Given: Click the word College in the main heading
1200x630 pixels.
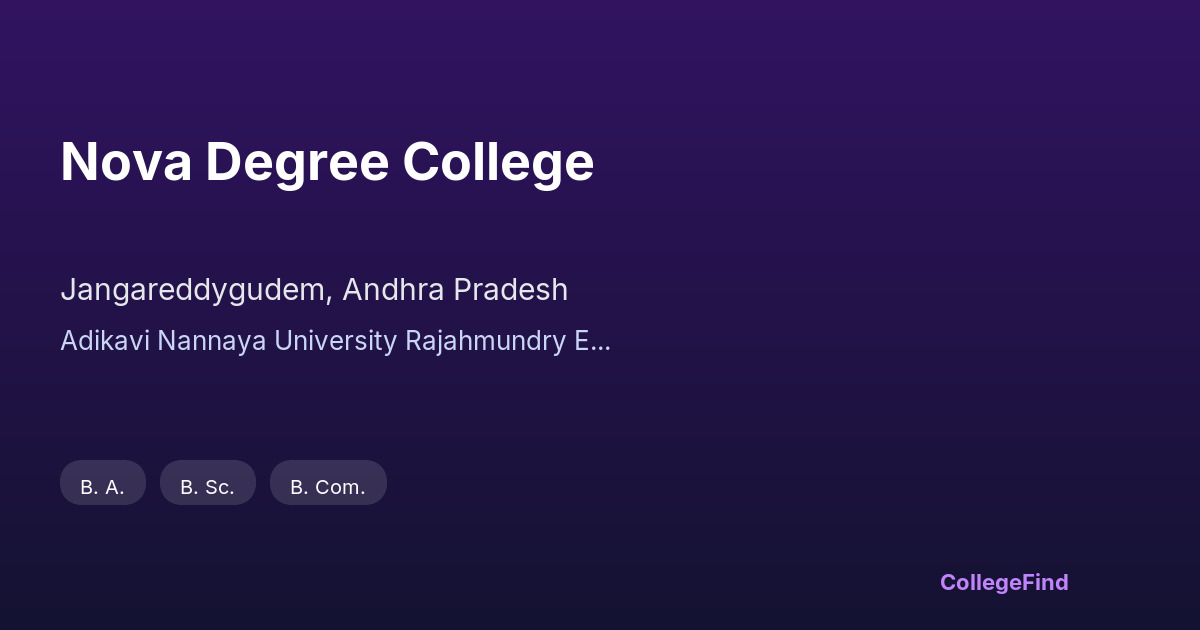Looking at the screenshot, I should (x=498, y=162).
